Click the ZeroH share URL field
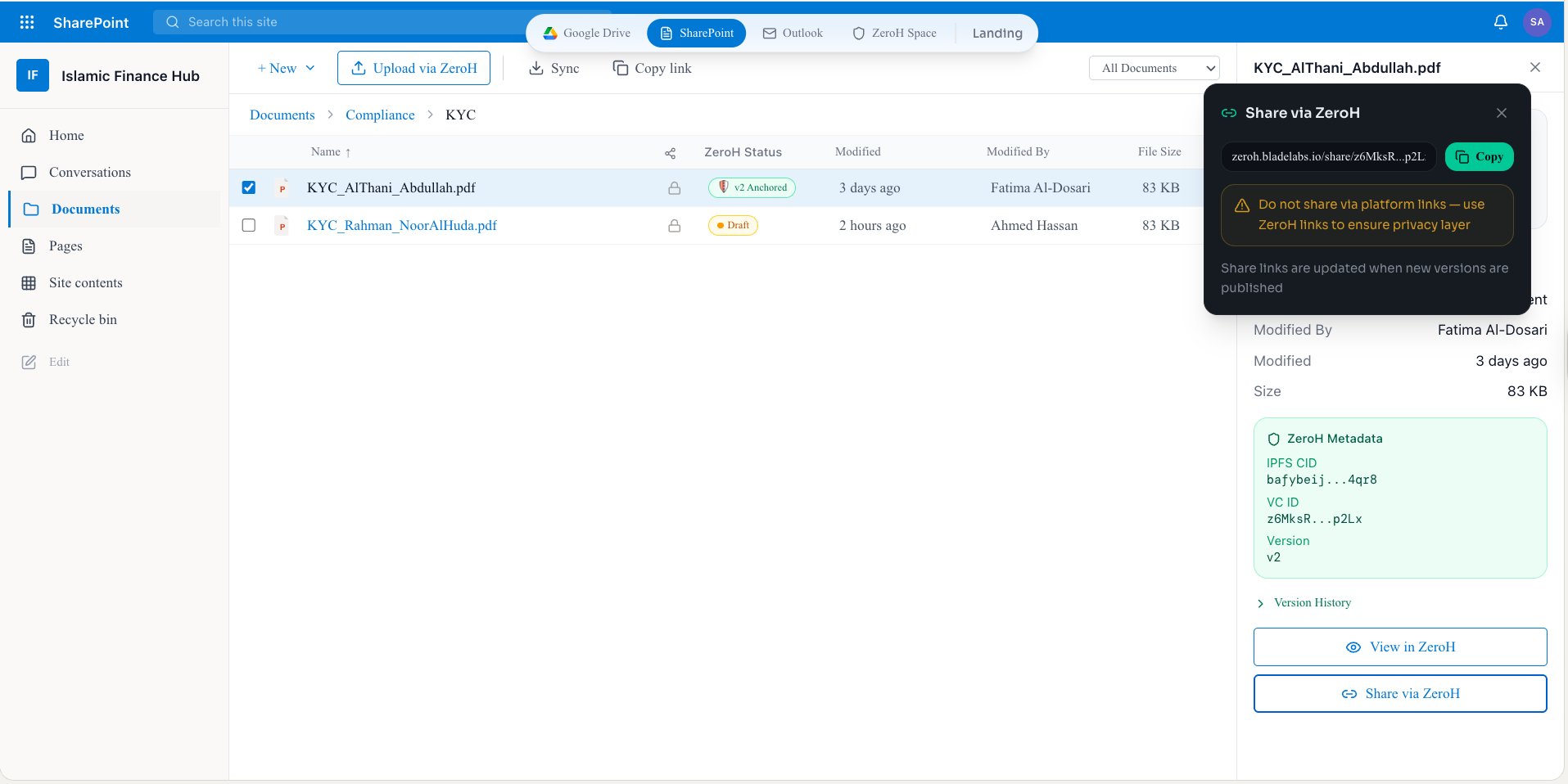This screenshot has height=784, width=1568. (x=1328, y=156)
